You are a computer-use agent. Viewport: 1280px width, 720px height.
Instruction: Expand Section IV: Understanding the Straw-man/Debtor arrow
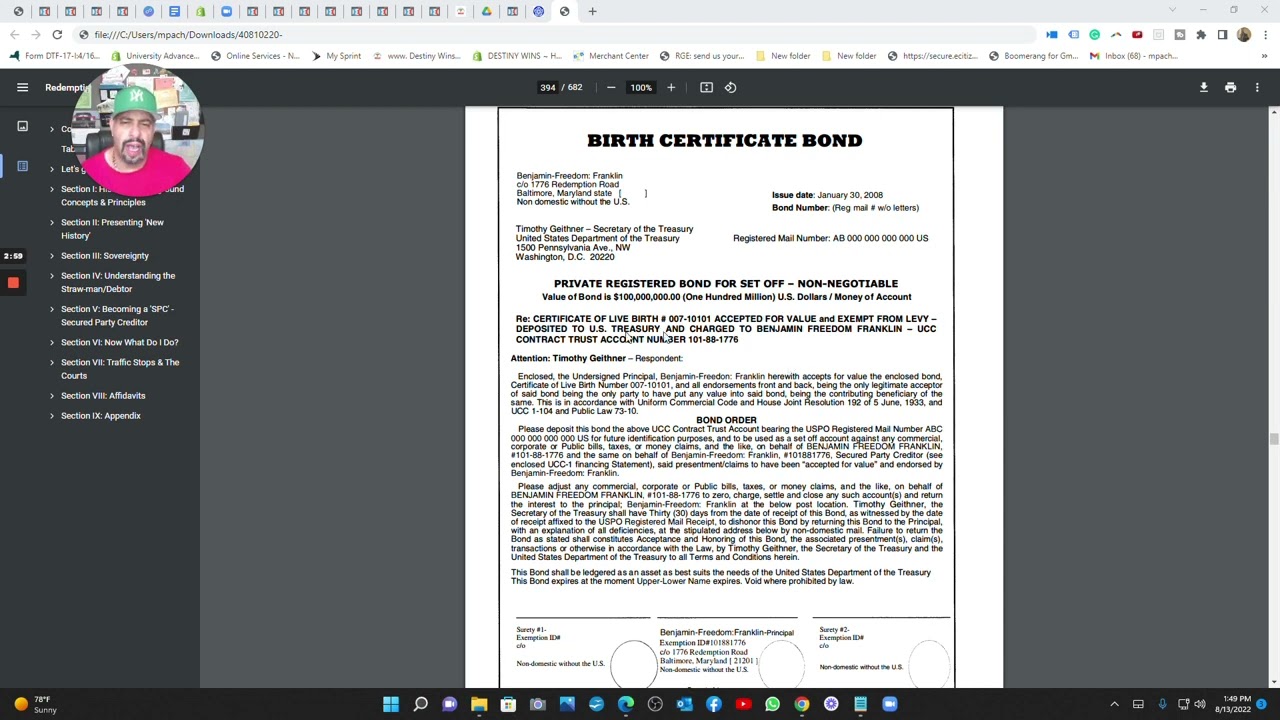tap(52, 276)
